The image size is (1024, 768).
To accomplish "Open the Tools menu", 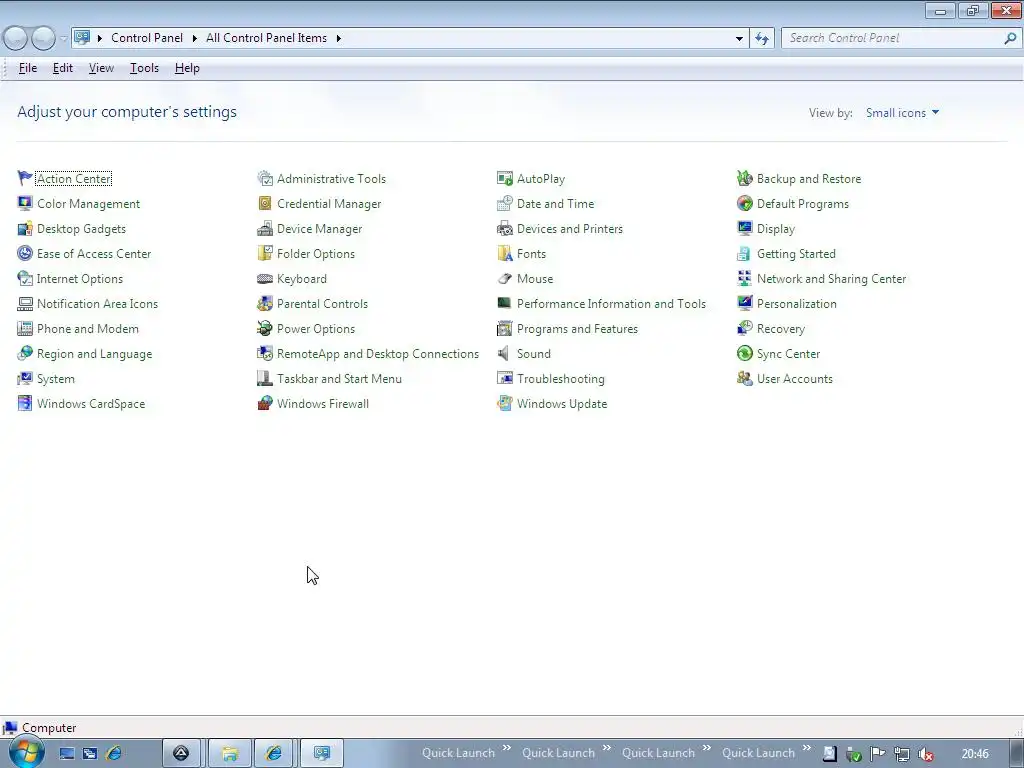I will tap(144, 68).
